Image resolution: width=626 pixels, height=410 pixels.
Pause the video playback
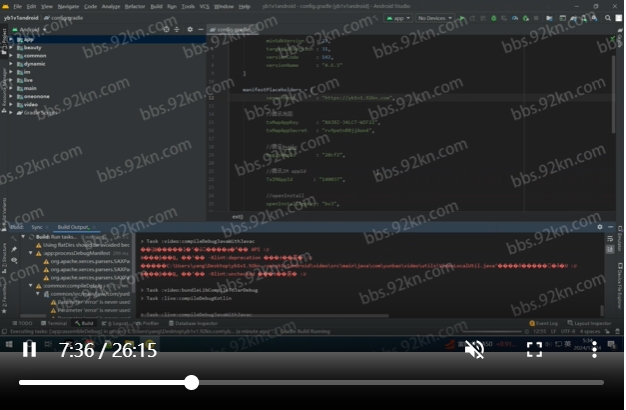(x=30, y=349)
